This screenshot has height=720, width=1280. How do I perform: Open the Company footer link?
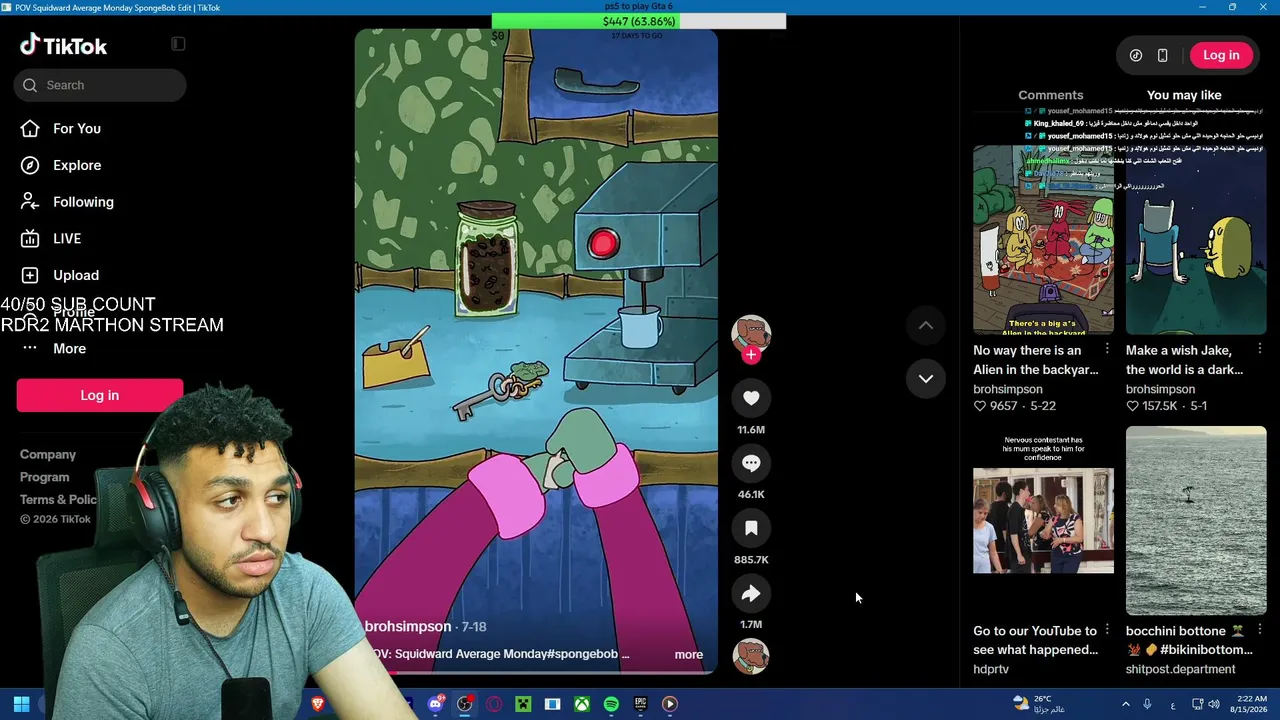point(48,454)
